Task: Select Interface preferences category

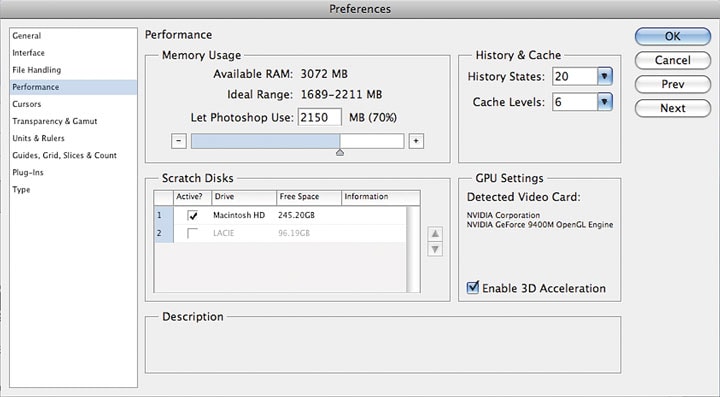Action: [73, 53]
